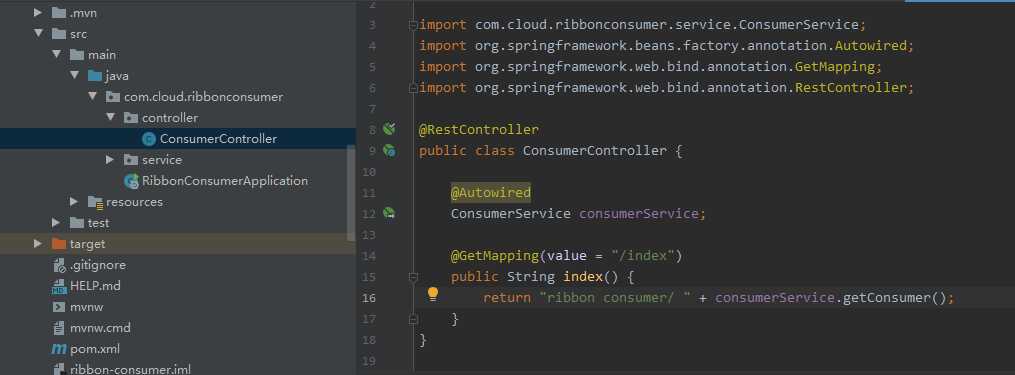Click line number 18 in gutter
The width and height of the screenshot is (1015, 375).
(368, 340)
